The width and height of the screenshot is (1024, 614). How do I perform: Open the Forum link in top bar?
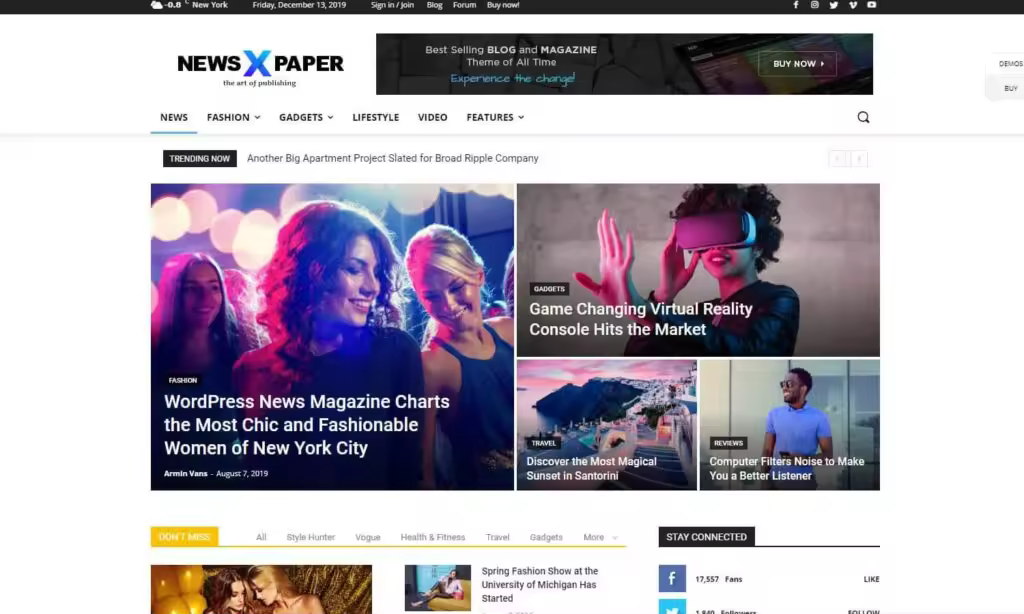[x=464, y=5]
